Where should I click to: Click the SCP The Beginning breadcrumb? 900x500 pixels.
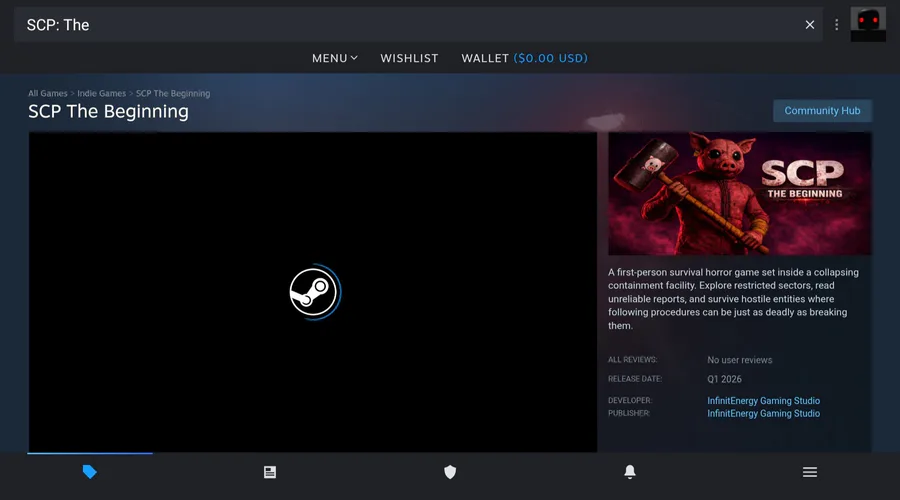[x=173, y=93]
